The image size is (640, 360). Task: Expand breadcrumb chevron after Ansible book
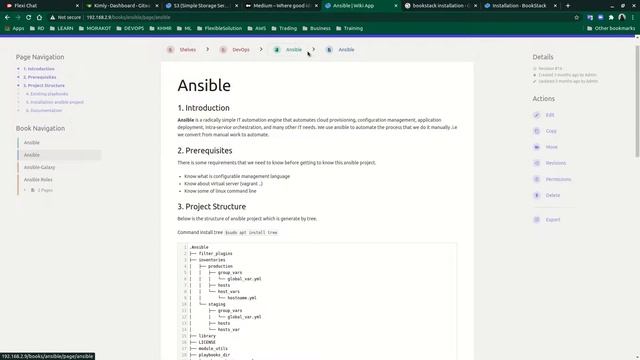tap(313, 49)
